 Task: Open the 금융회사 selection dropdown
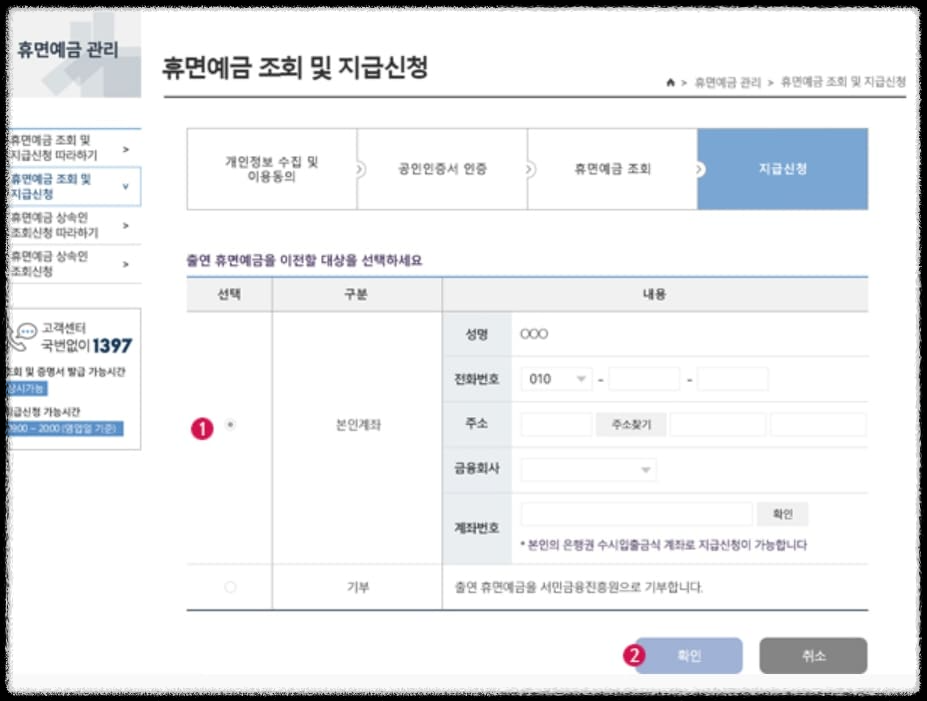[x=589, y=468]
